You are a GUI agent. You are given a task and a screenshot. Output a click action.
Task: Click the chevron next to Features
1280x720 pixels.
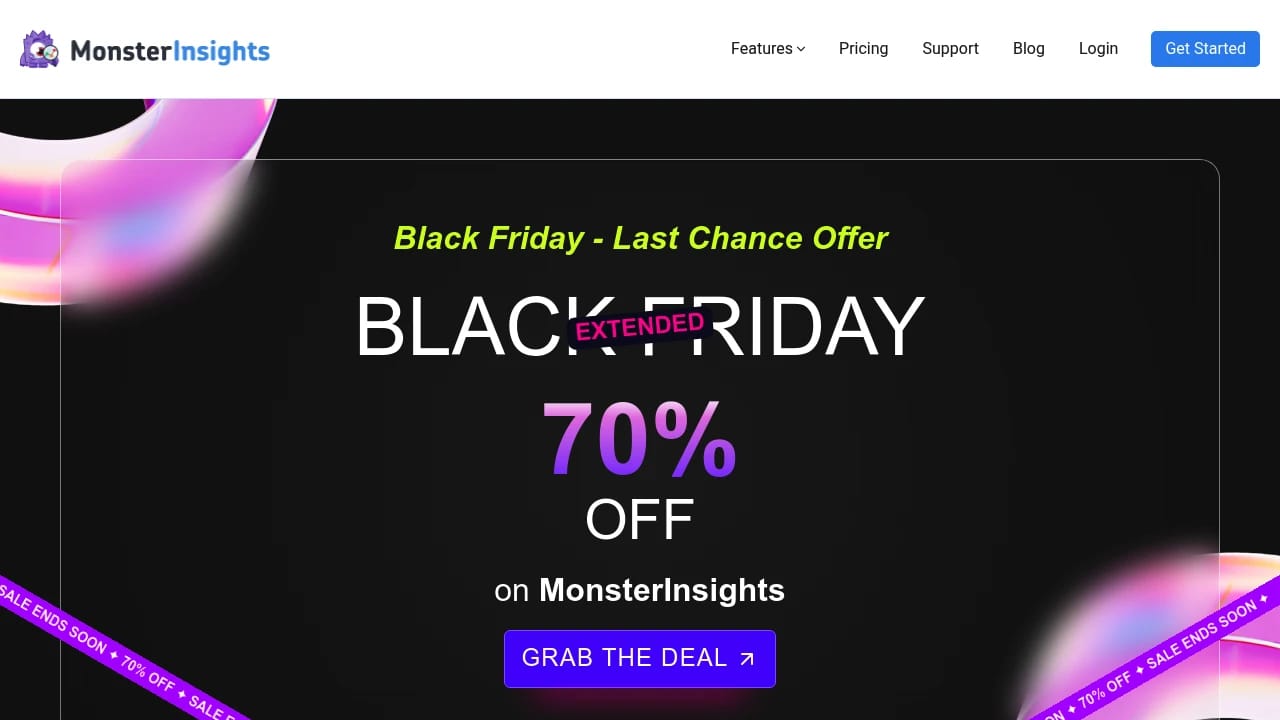(x=800, y=49)
